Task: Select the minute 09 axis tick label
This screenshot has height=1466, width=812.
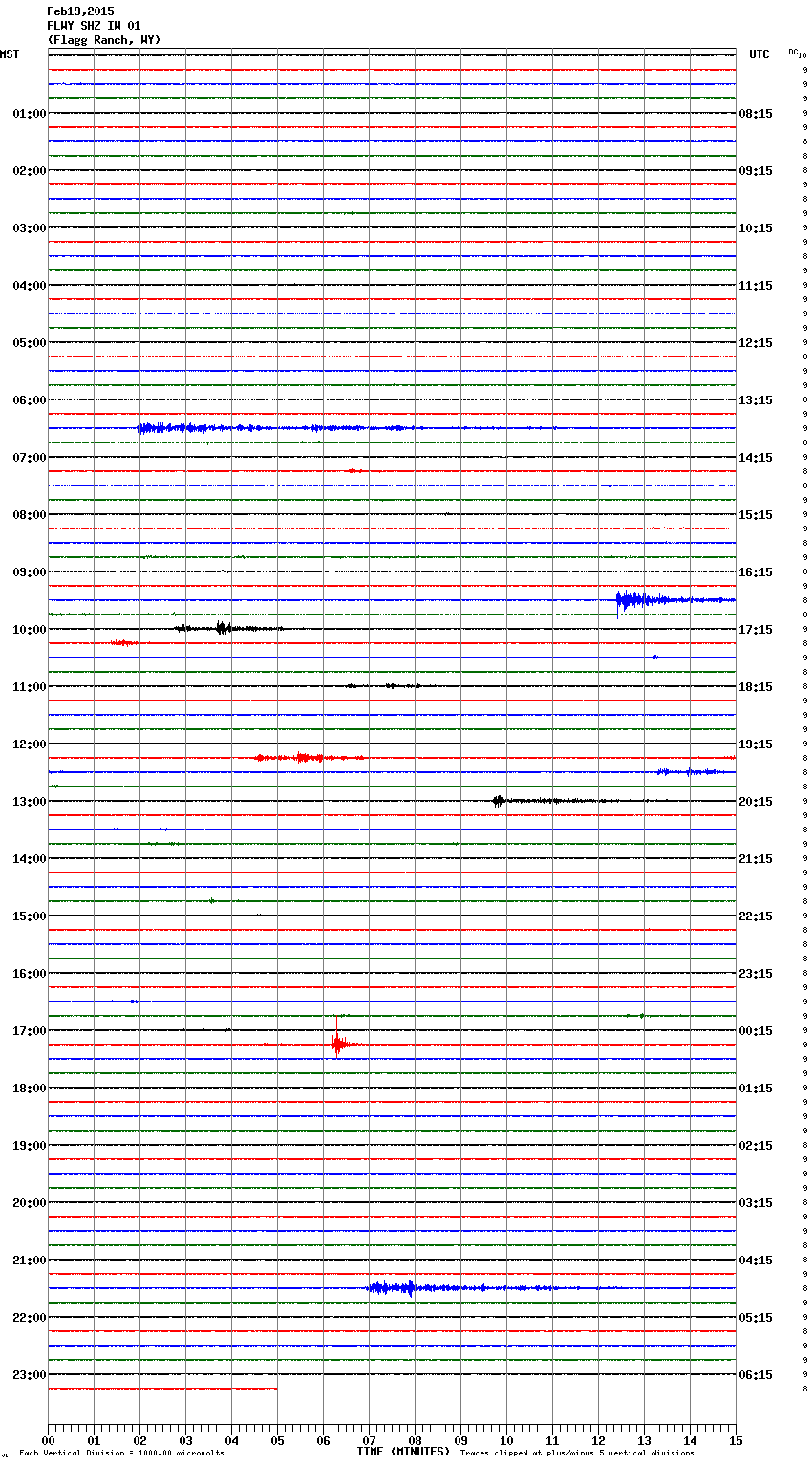Action: tap(460, 1441)
